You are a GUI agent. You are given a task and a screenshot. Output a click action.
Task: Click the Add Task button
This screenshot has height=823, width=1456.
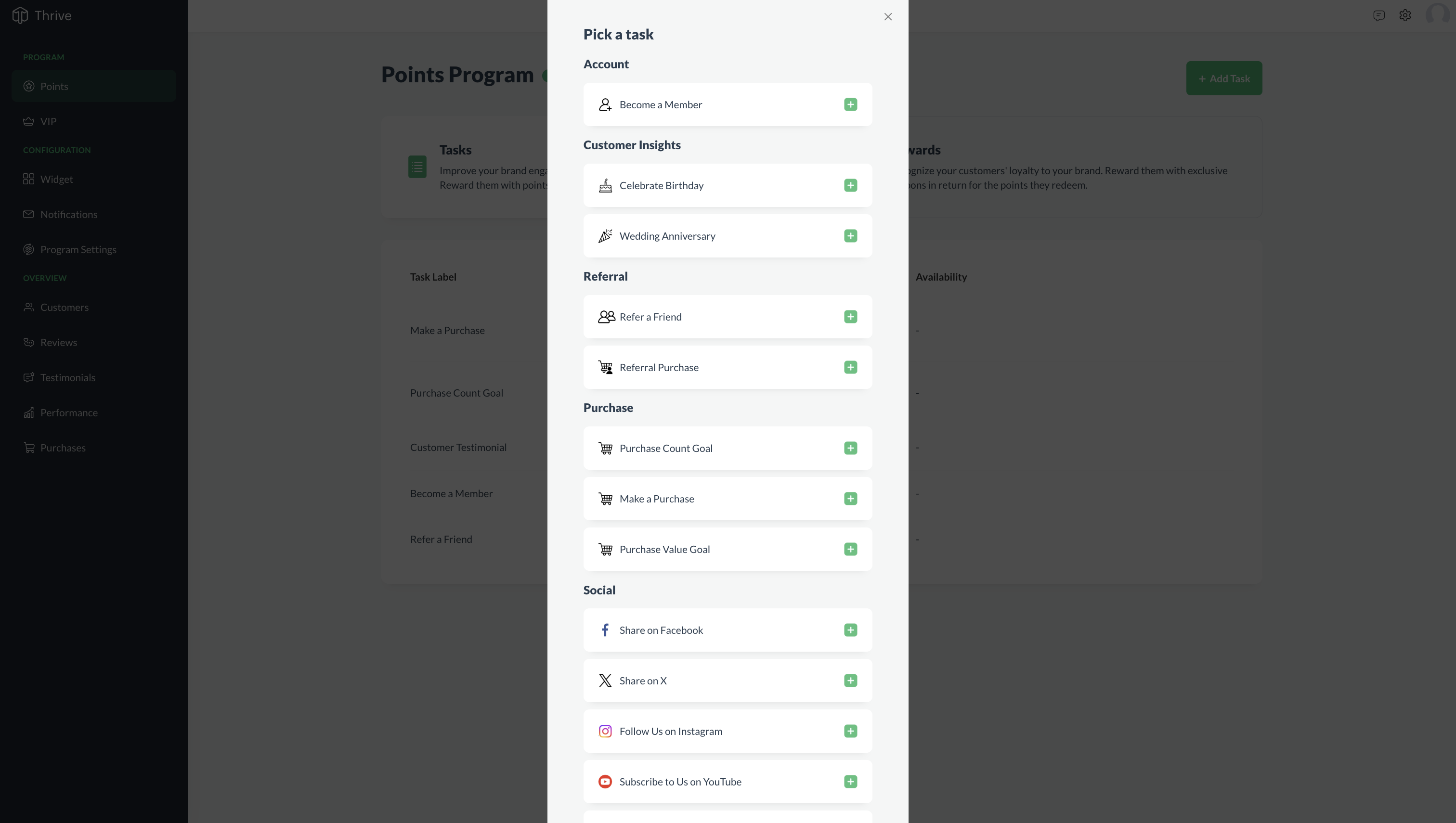pos(1223,78)
